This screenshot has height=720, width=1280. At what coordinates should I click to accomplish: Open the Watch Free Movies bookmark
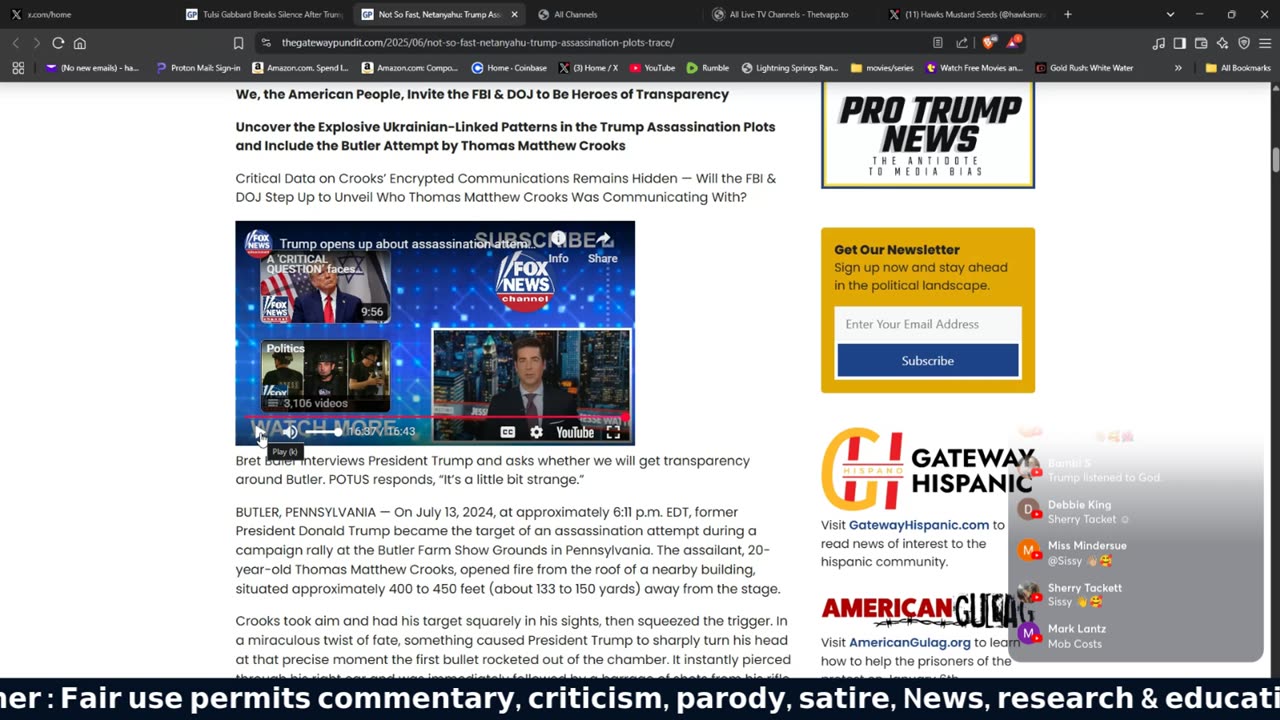[x=975, y=68]
